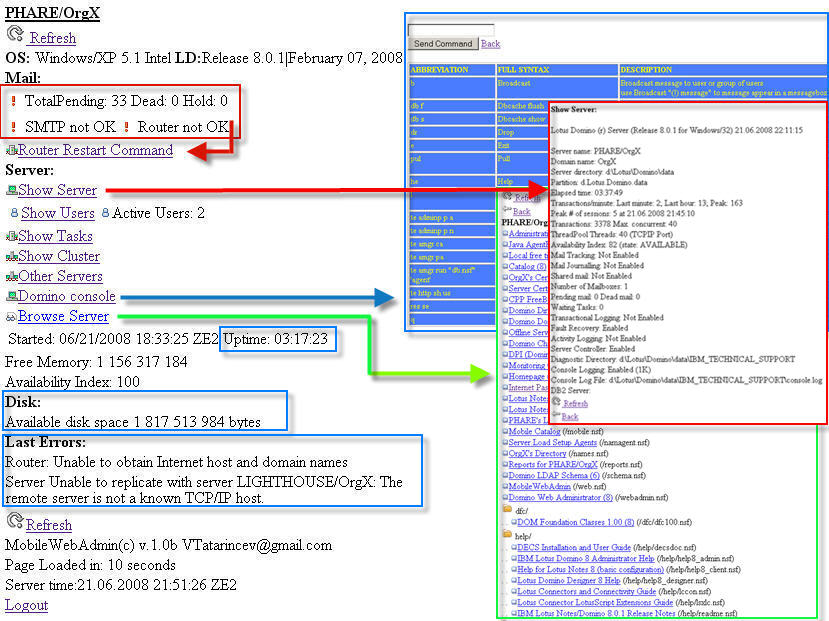The width and height of the screenshot is (829, 621).
Task: Open the Lotus Connector LotusScript Extensions Guide link
Action: (595, 602)
